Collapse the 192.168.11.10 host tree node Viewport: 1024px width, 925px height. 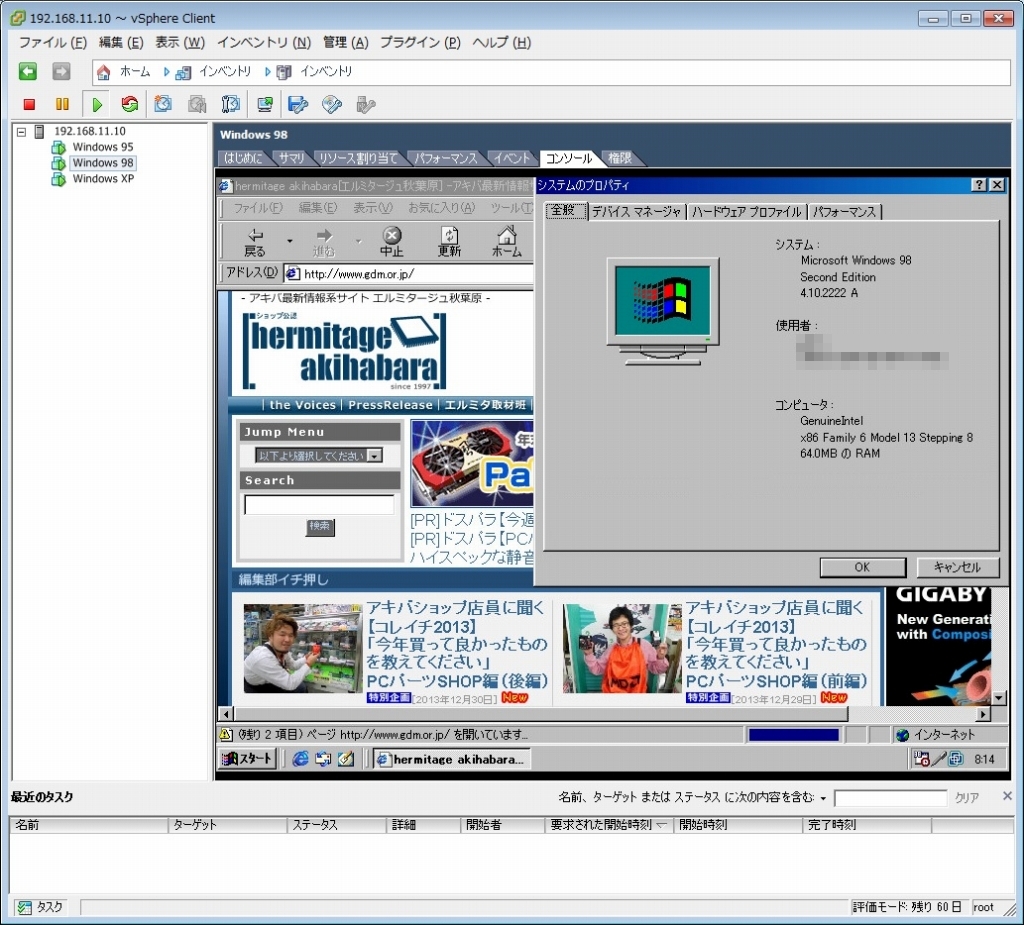22,132
